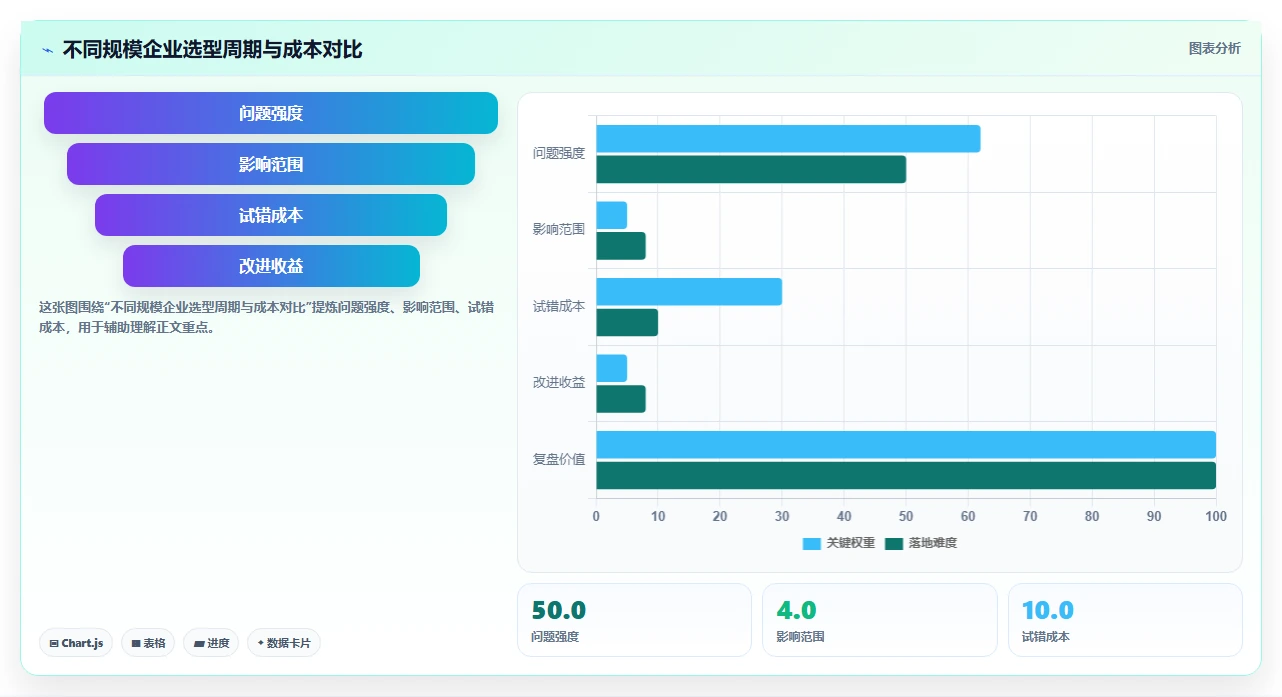Click the 复盘价值 blue bar
Screen dimensions: 1282x697
coord(906,445)
